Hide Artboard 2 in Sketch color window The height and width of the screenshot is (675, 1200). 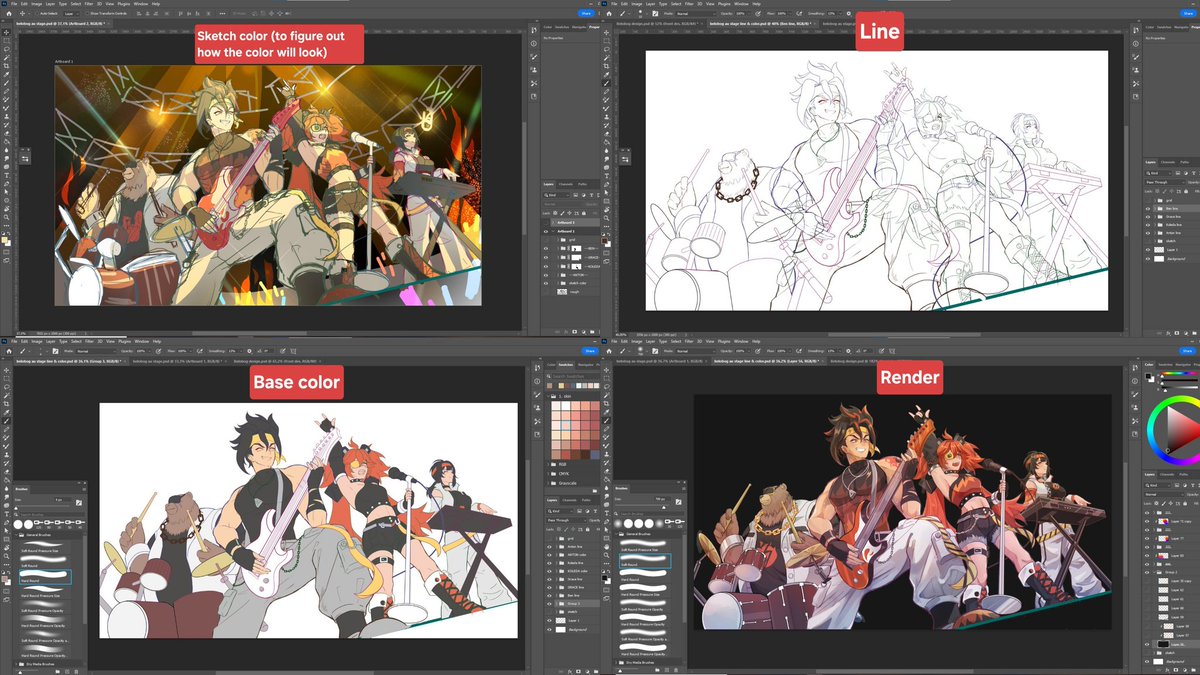pyautogui.click(x=546, y=231)
